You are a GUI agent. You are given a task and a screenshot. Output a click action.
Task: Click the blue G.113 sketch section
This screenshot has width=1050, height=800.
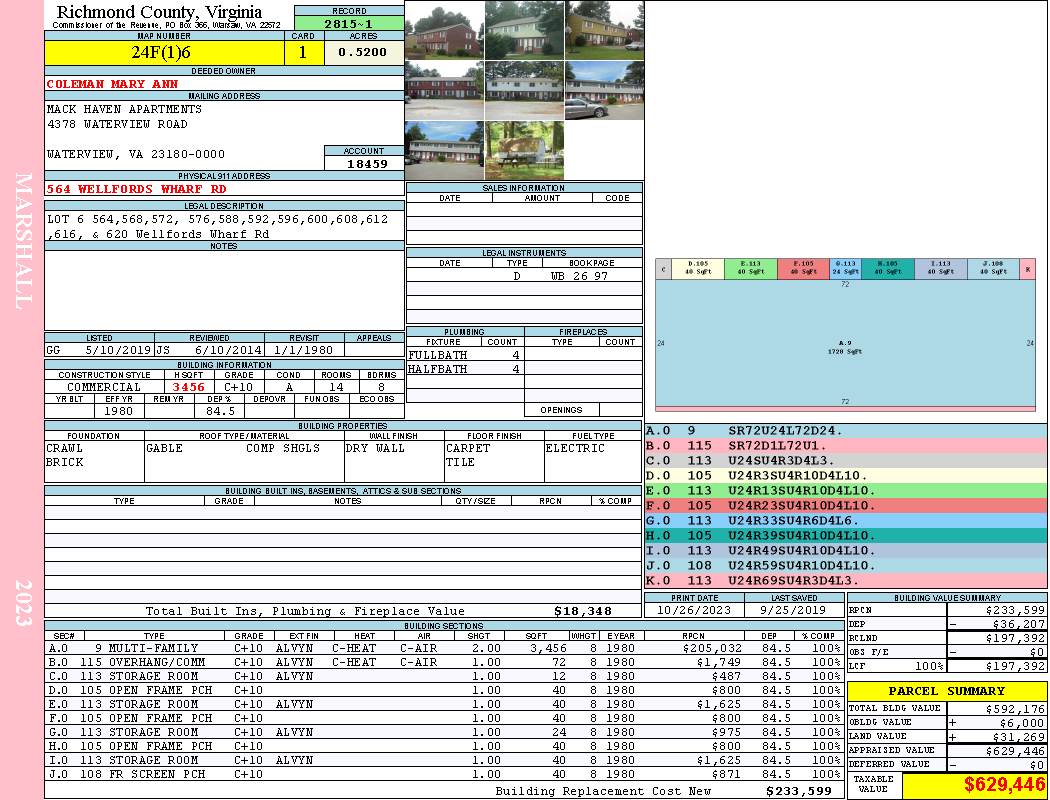pos(845,268)
